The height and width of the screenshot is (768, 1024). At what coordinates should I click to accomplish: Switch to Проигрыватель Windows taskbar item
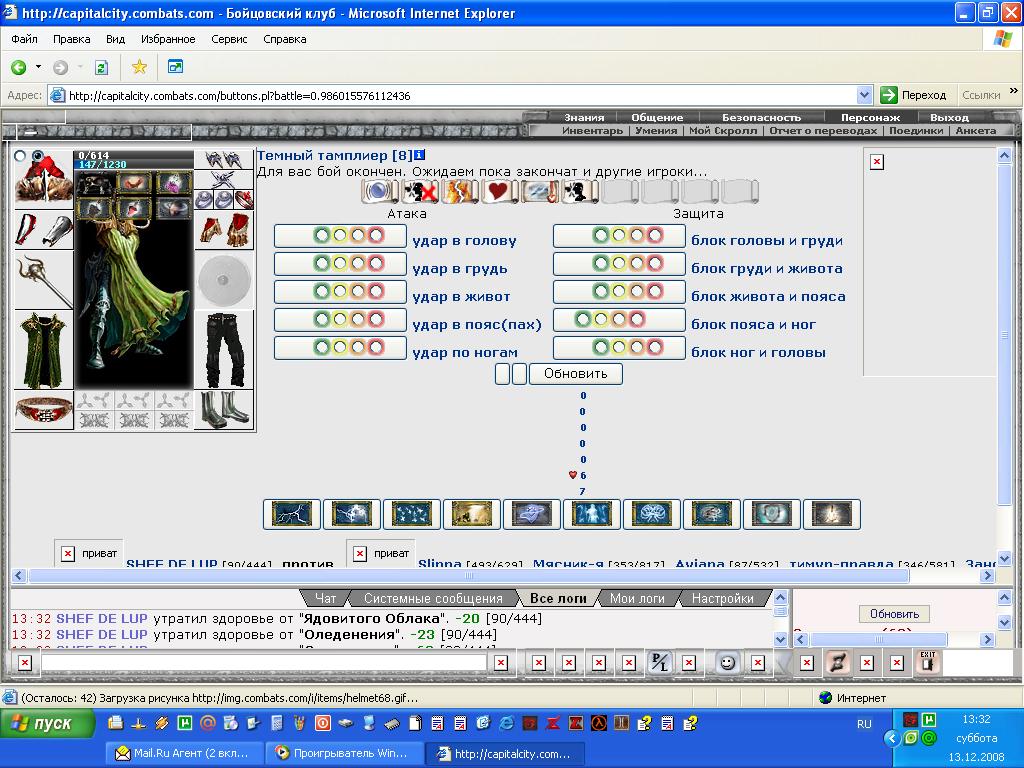[x=345, y=753]
